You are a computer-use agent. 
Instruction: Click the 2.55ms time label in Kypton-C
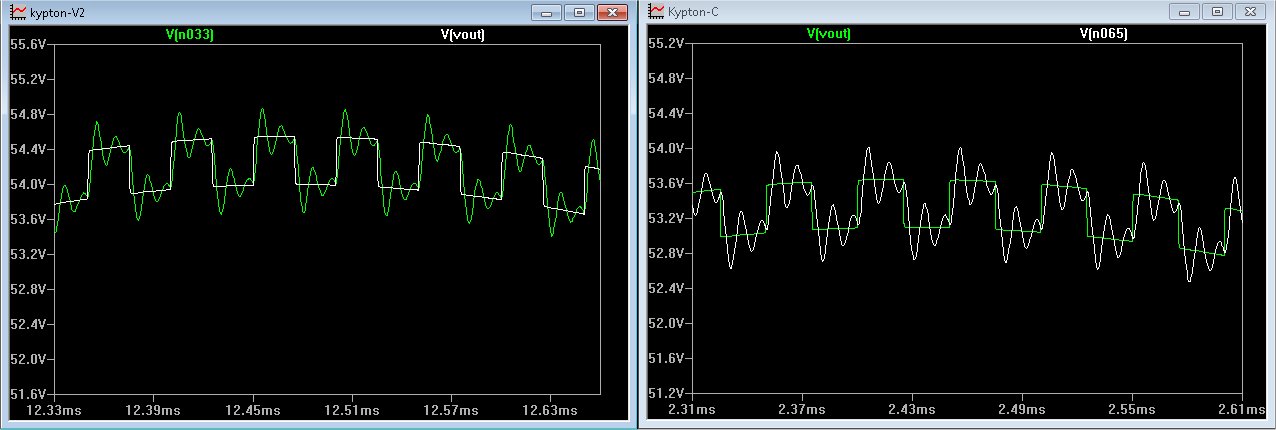tap(1134, 410)
